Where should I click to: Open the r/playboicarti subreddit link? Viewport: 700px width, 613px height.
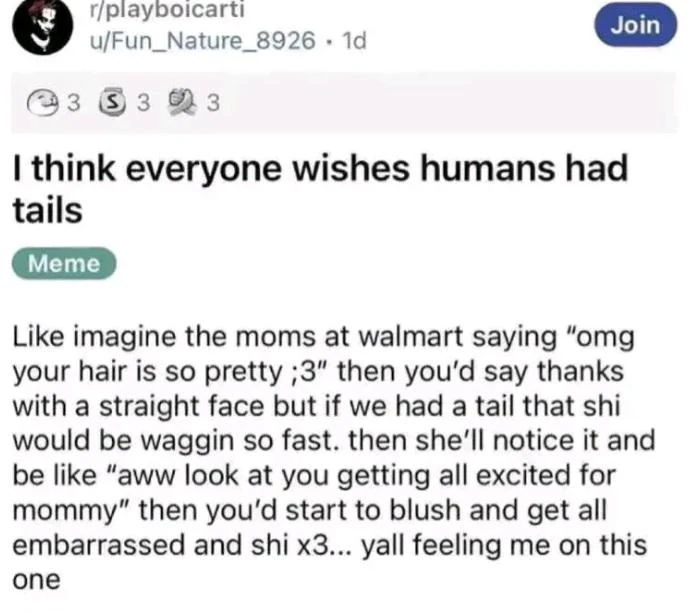167,10
